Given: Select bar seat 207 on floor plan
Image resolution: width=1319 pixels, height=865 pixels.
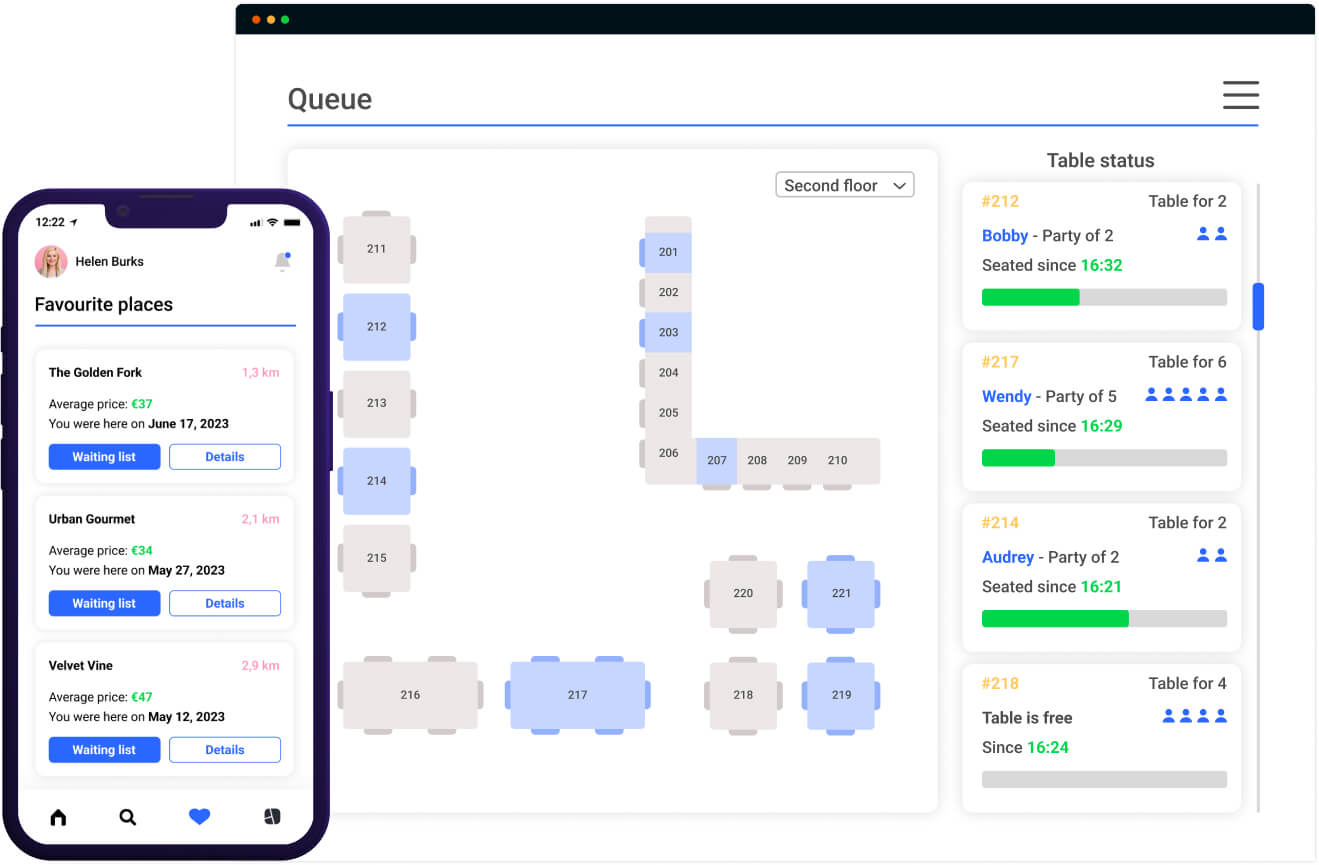Looking at the screenshot, I should [x=717, y=461].
